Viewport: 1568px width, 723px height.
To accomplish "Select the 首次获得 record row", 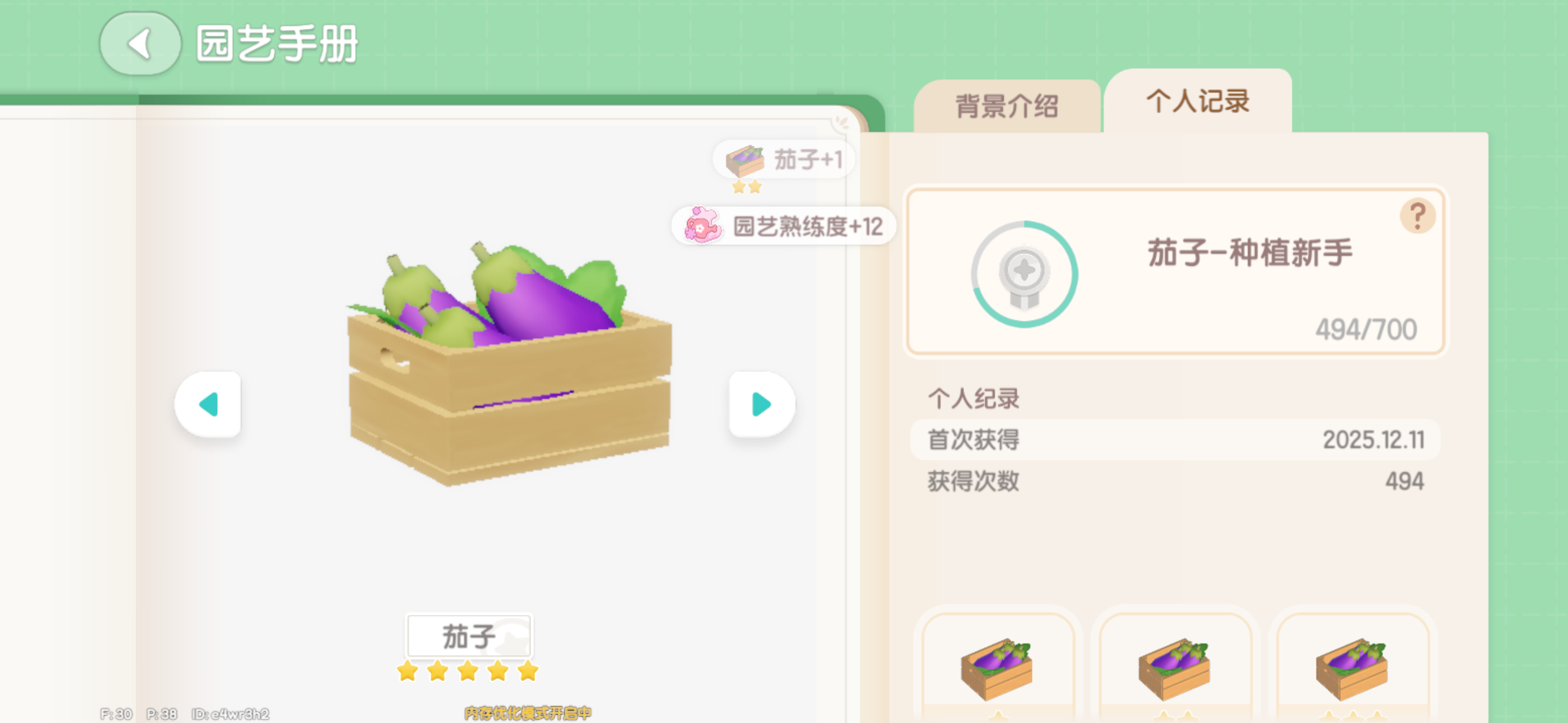I will (x=1175, y=439).
